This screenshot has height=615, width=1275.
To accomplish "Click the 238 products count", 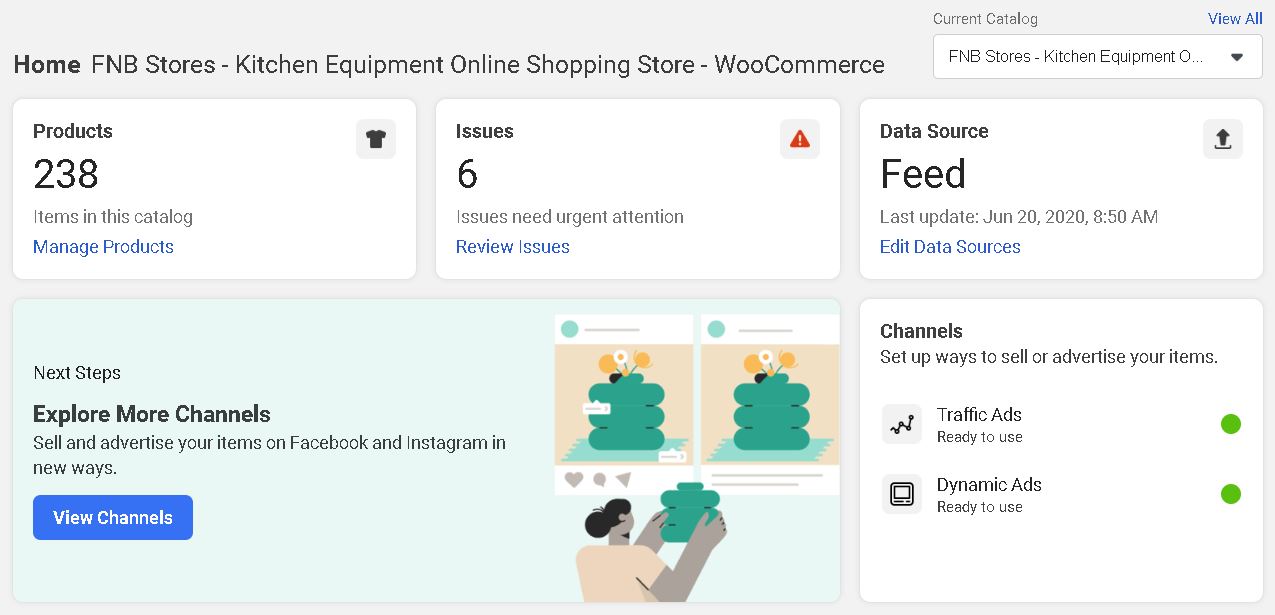I will 66,174.
